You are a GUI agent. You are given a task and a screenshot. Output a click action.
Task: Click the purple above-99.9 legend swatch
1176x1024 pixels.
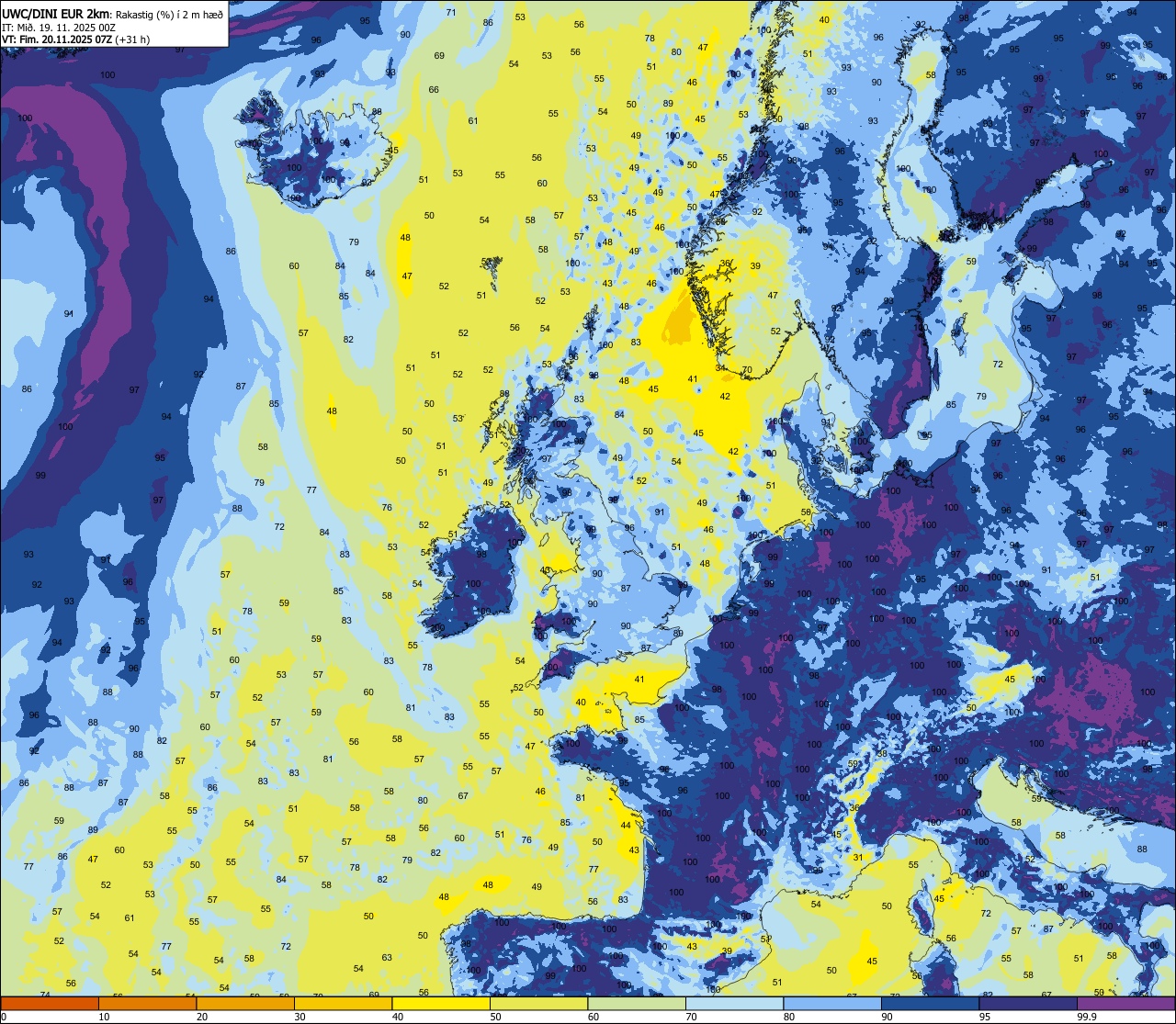click(1125, 1003)
